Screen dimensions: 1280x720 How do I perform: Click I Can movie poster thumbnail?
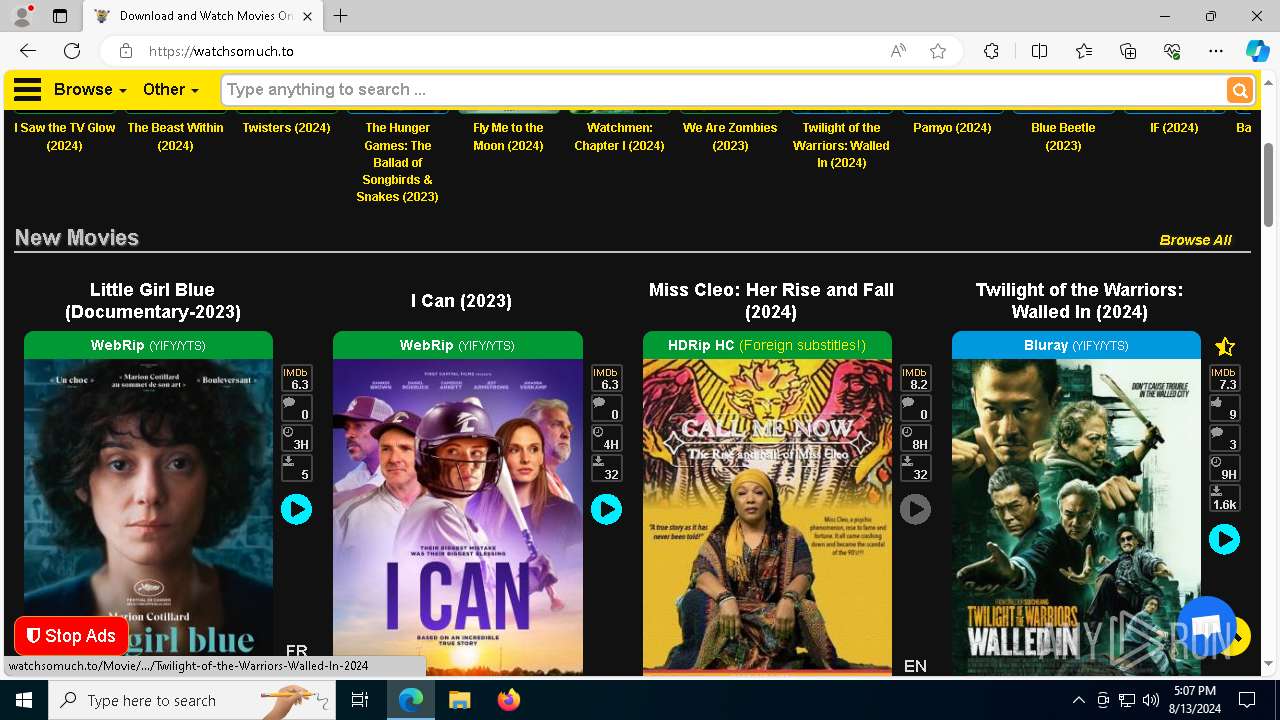point(458,517)
